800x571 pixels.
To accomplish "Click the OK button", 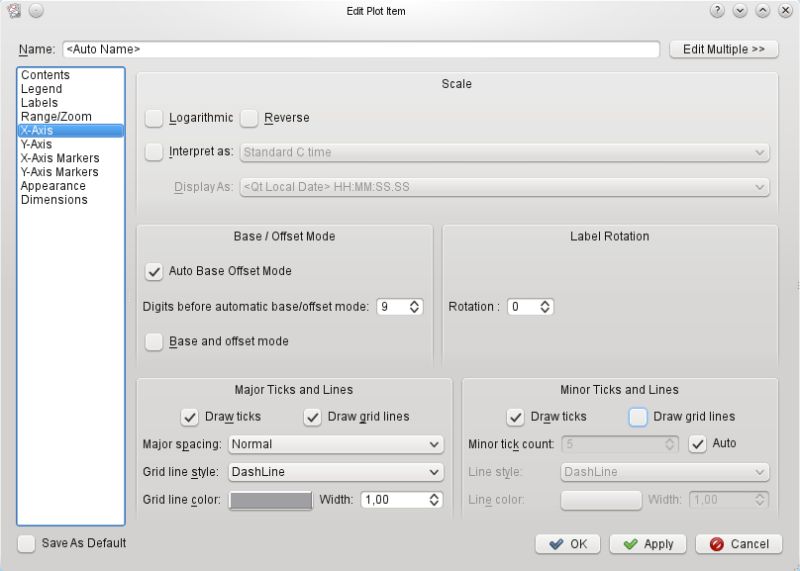I will [568, 544].
